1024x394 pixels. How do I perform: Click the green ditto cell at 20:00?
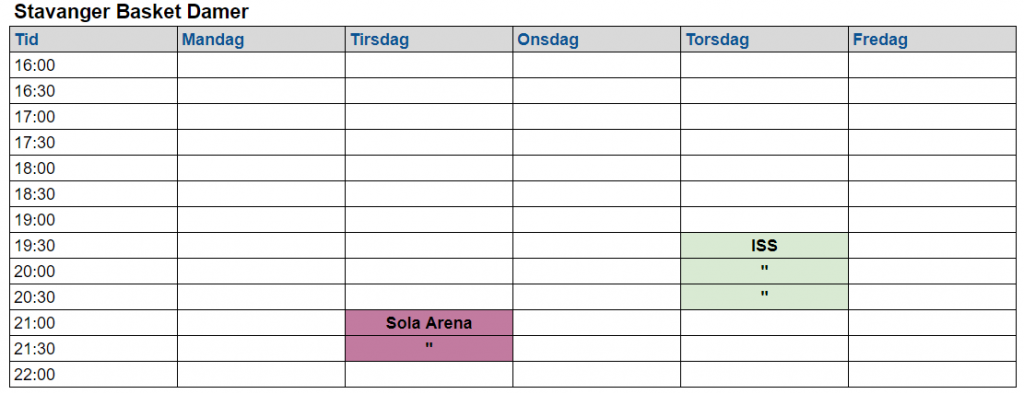pos(764,271)
